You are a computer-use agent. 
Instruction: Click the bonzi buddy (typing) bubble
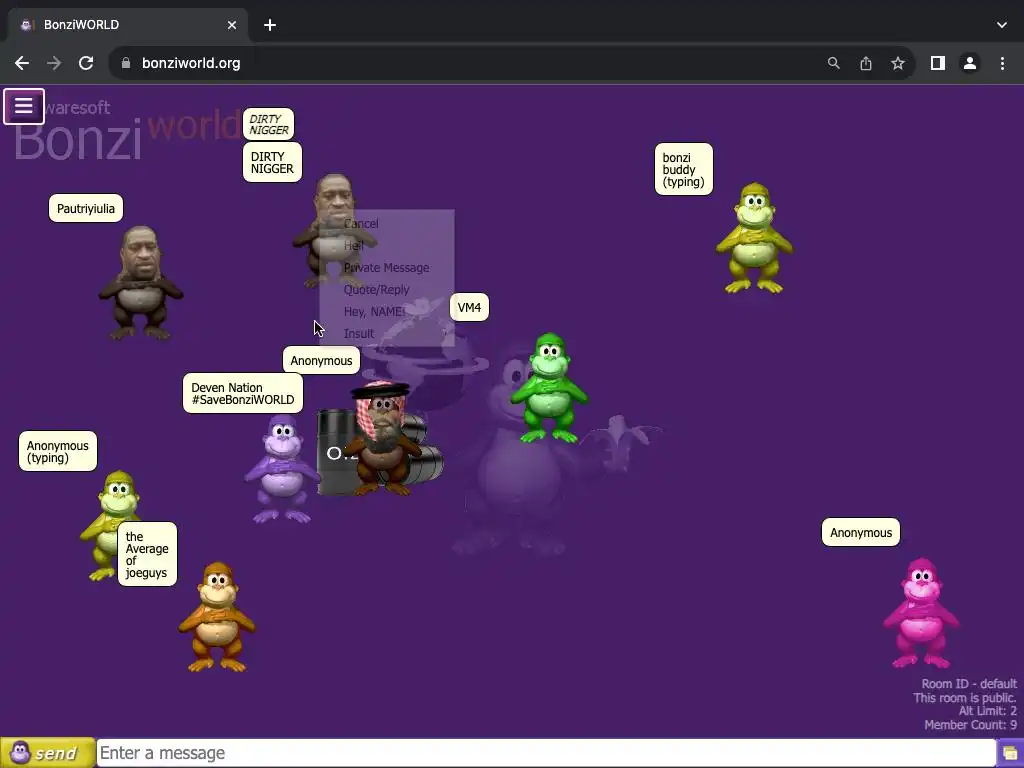click(x=684, y=169)
